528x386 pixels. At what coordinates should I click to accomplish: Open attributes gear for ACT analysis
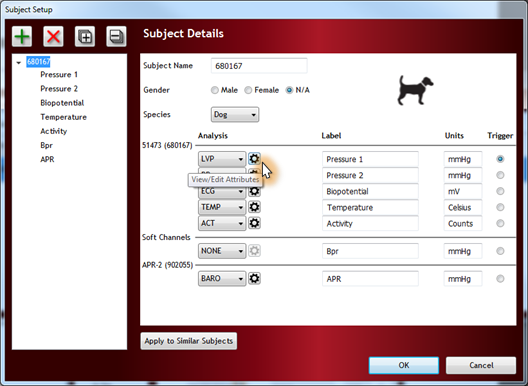point(254,223)
